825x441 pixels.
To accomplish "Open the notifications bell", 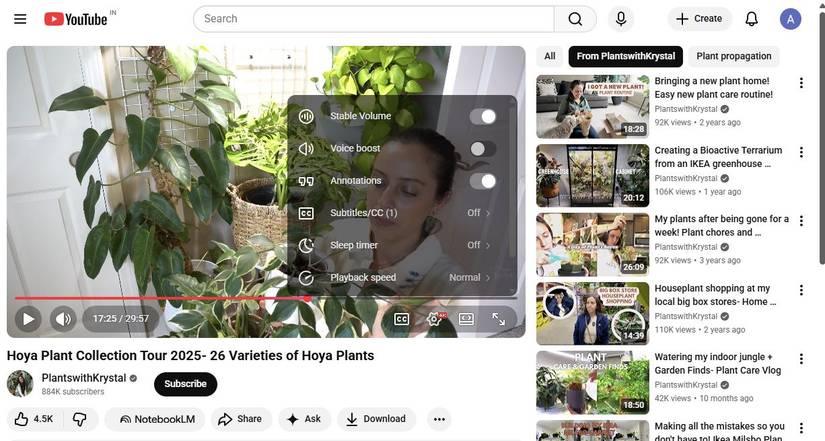I will pos(751,19).
